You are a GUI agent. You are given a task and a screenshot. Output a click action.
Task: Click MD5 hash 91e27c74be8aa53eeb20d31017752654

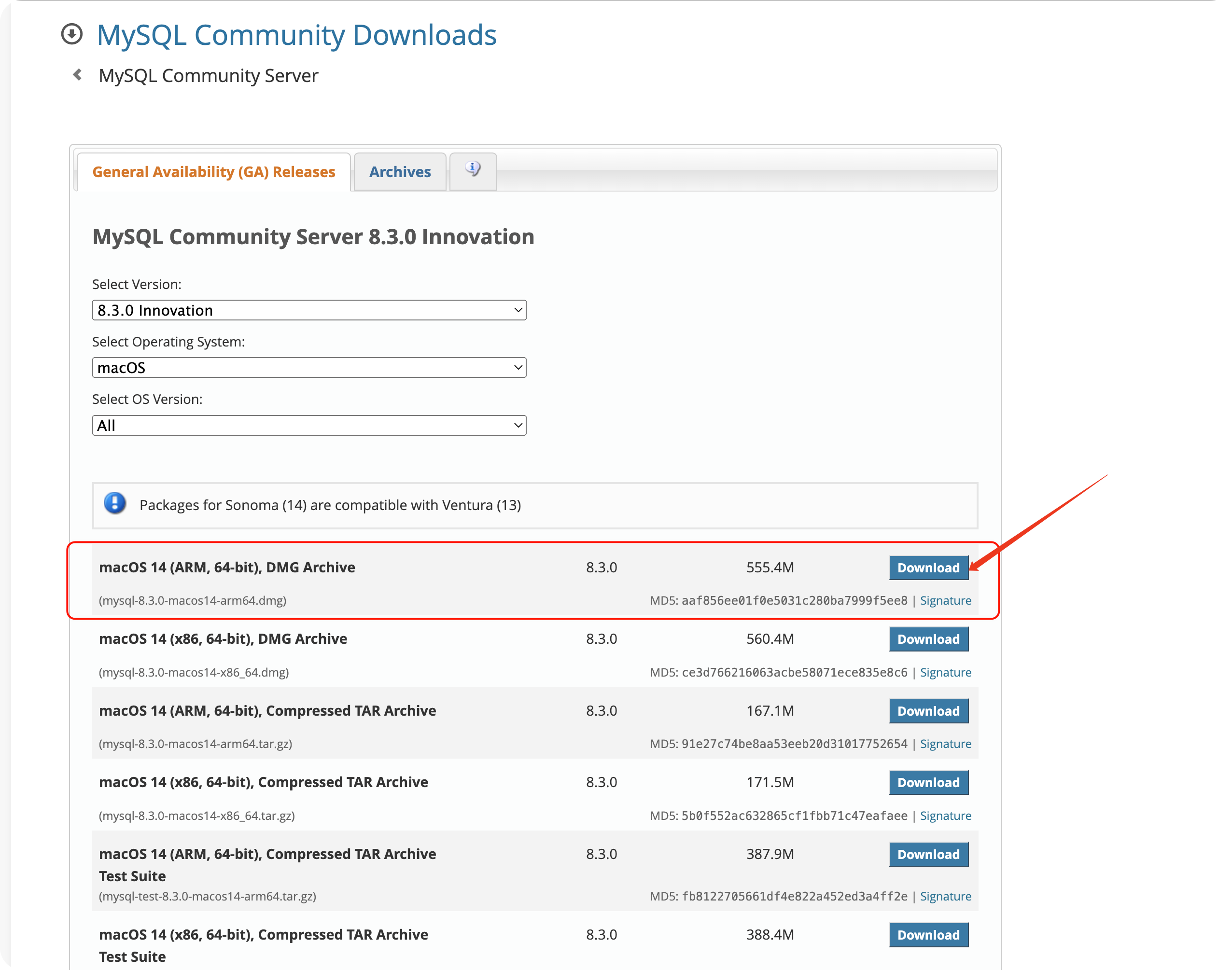click(x=794, y=743)
